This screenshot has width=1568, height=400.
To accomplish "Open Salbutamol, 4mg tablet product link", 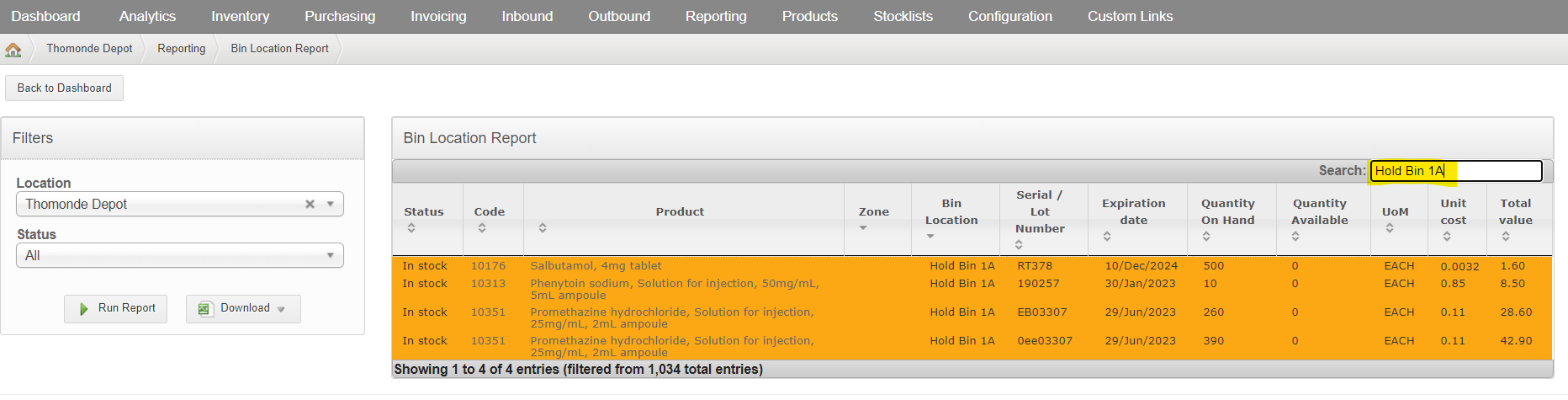I will (596, 266).
